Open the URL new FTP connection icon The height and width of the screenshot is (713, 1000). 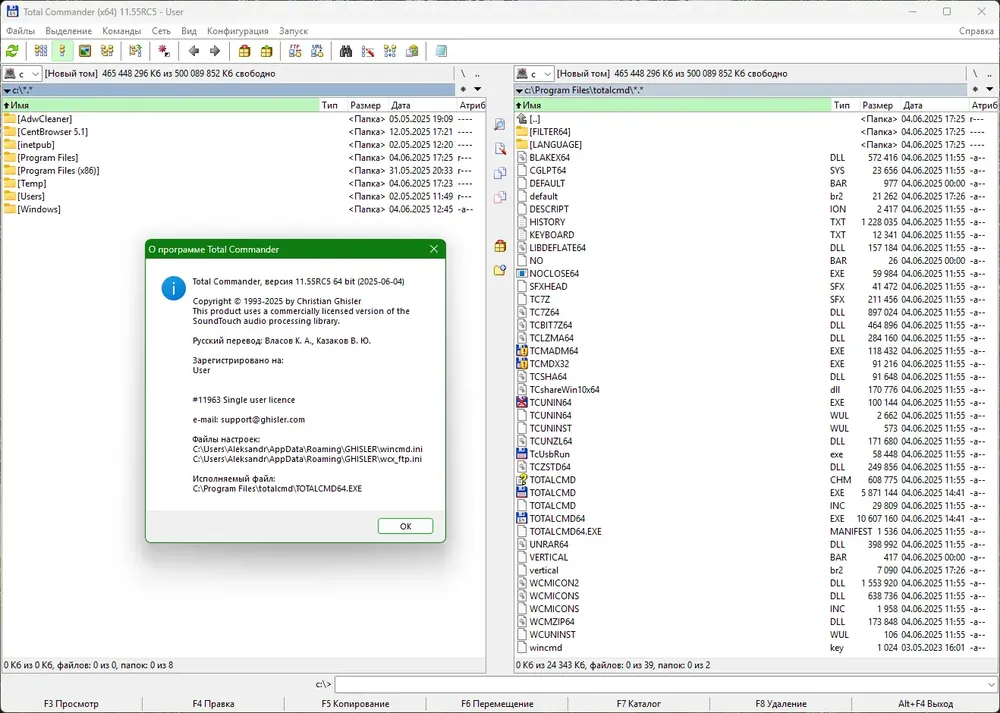point(317,51)
